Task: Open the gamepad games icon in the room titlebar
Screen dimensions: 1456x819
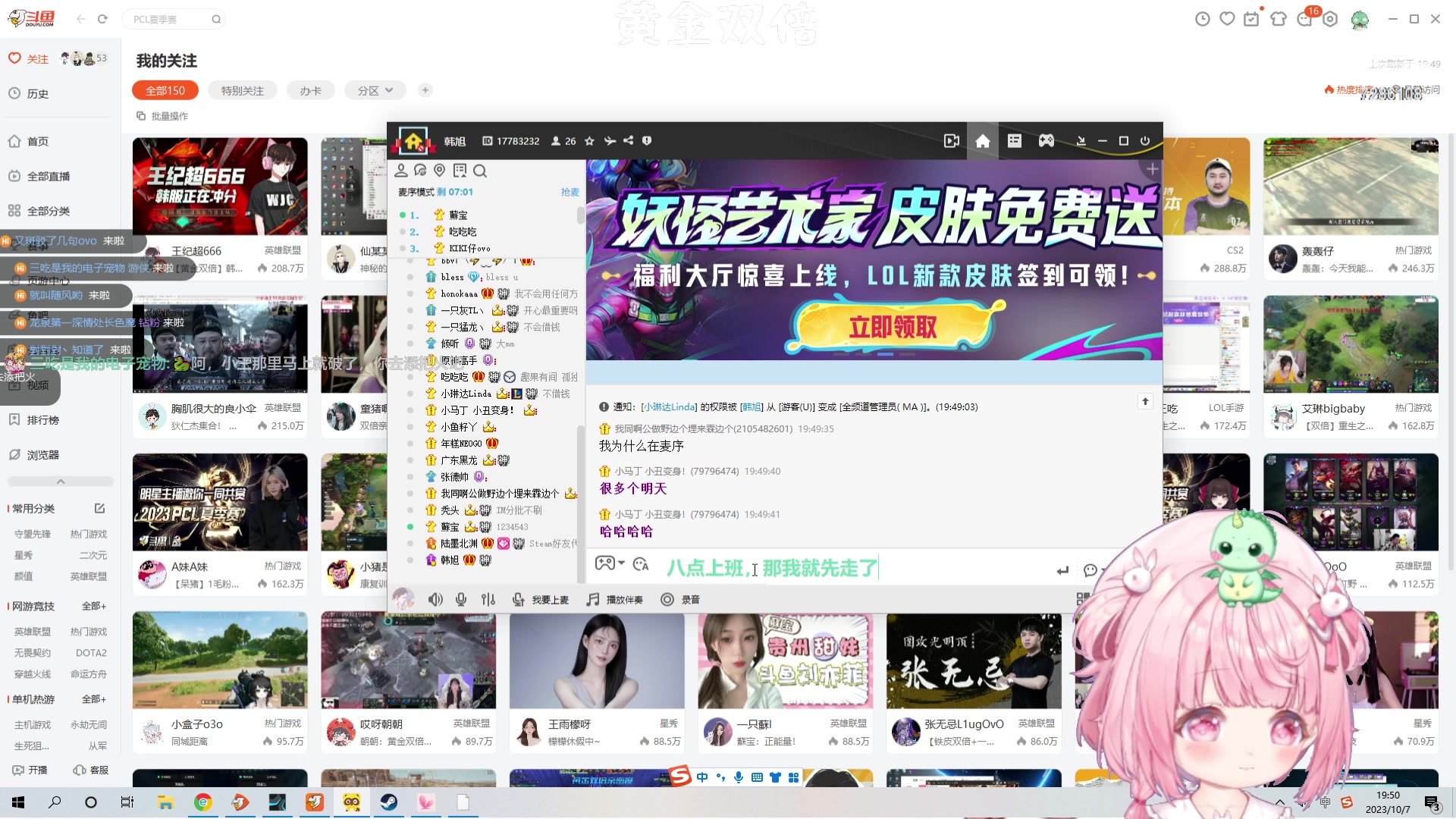Action: click(x=1046, y=140)
